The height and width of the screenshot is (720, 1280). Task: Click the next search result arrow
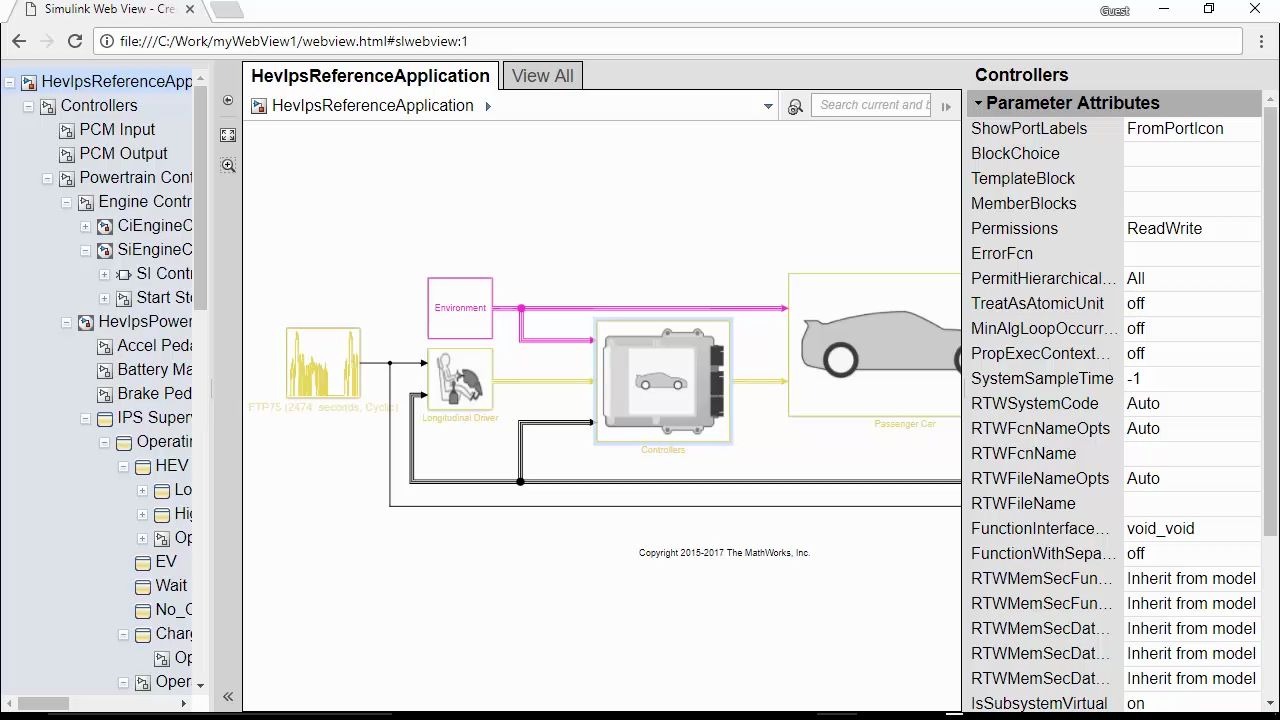[946, 107]
